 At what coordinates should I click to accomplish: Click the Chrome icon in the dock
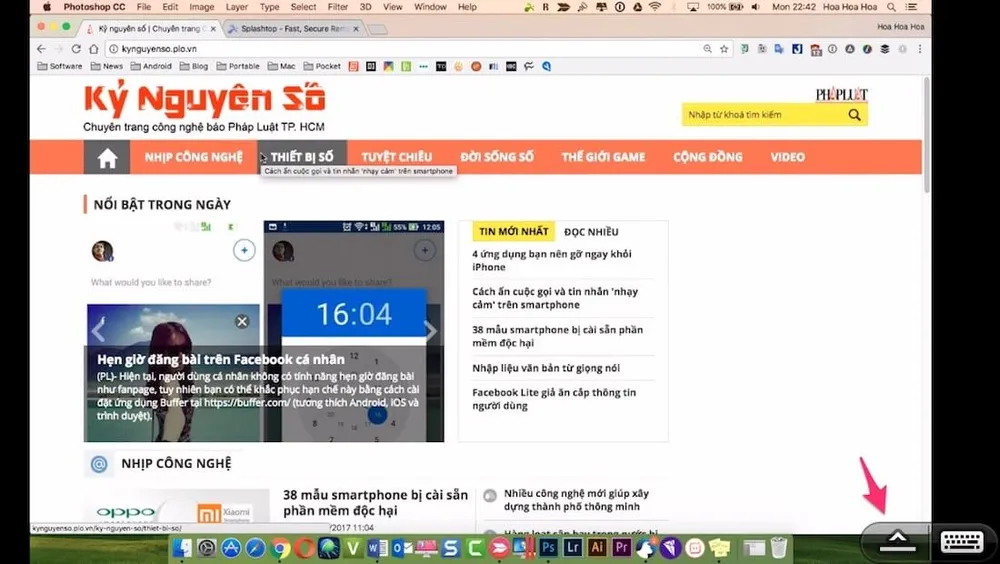[x=281, y=548]
